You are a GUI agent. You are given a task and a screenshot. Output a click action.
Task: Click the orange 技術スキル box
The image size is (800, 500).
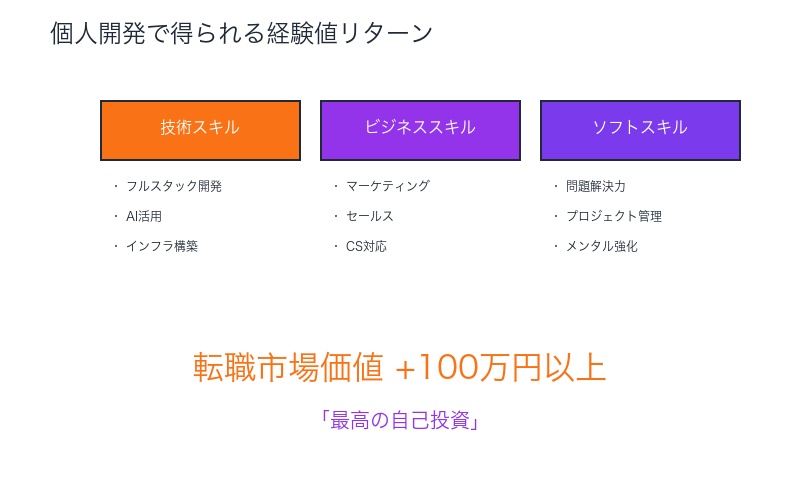(200, 130)
